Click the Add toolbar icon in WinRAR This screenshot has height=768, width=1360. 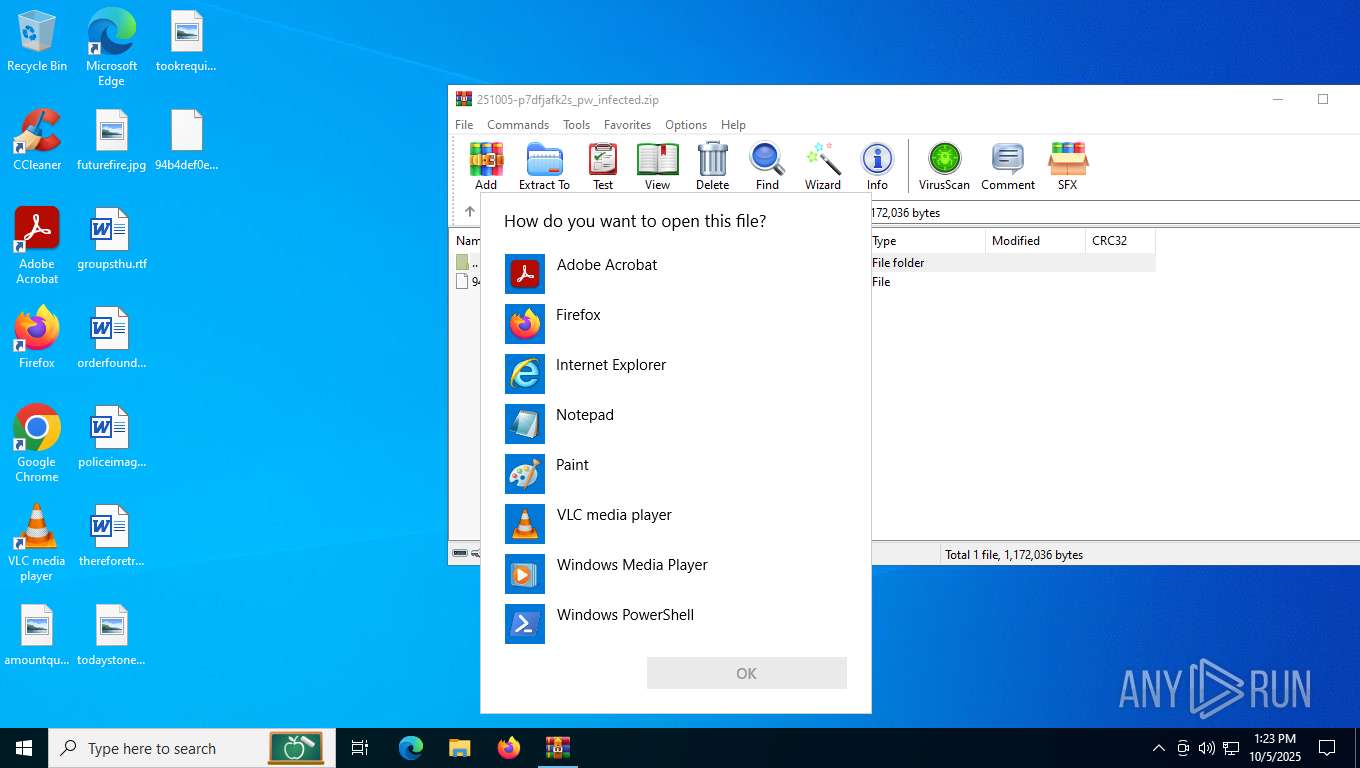[x=486, y=166]
